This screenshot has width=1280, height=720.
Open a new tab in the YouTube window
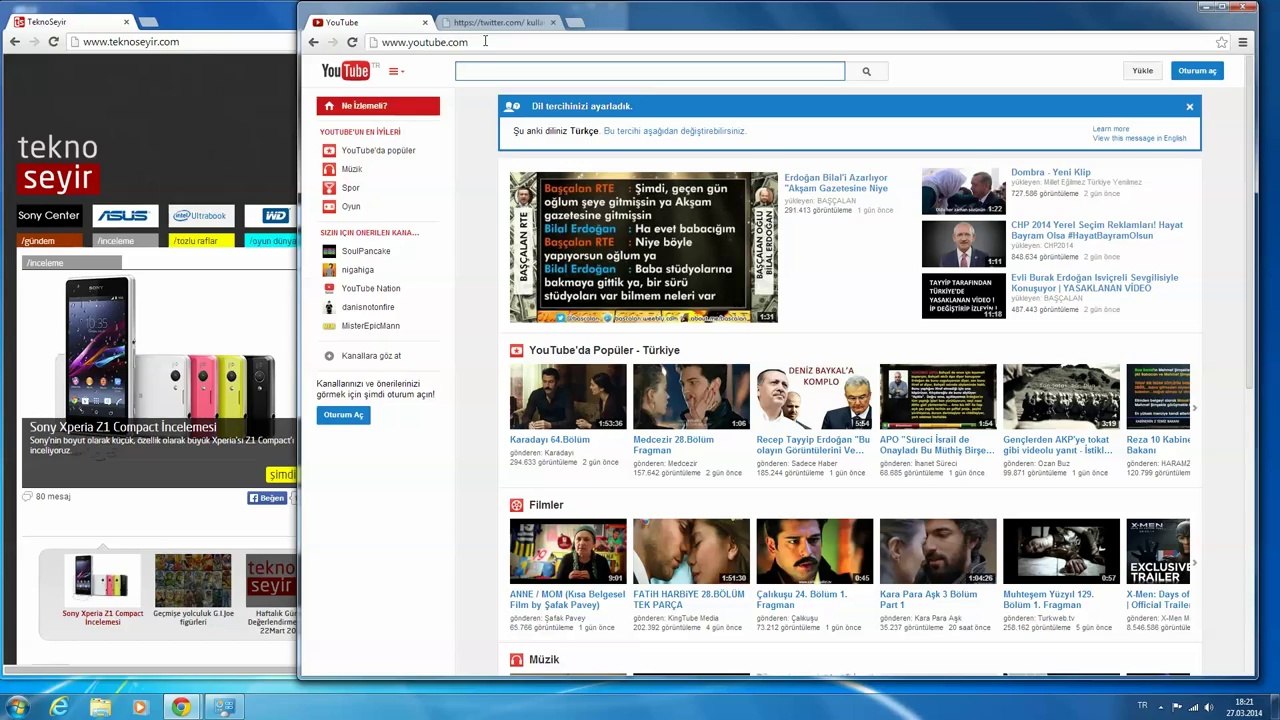(x=575, y=22)
